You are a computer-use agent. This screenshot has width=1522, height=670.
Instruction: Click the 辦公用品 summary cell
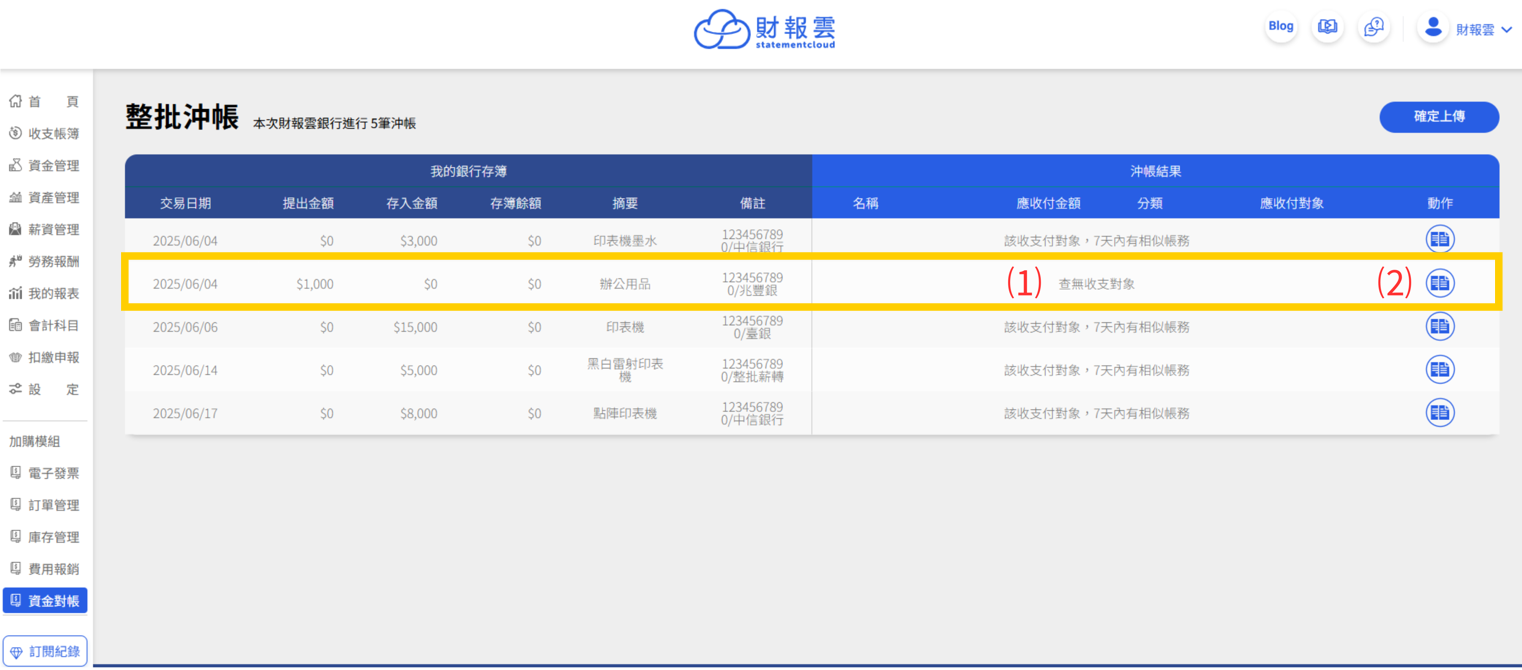click(x=625, y=284)
